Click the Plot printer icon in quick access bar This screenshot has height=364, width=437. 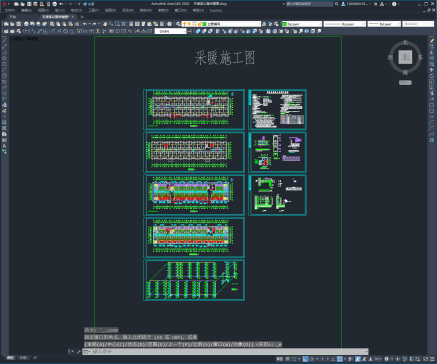(55, 4)
